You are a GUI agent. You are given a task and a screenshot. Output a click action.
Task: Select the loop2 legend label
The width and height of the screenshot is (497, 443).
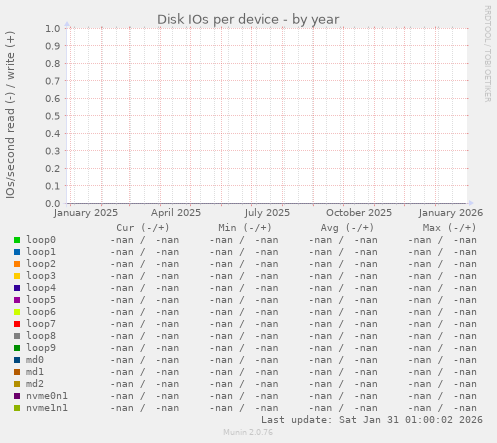pos(41,264)
